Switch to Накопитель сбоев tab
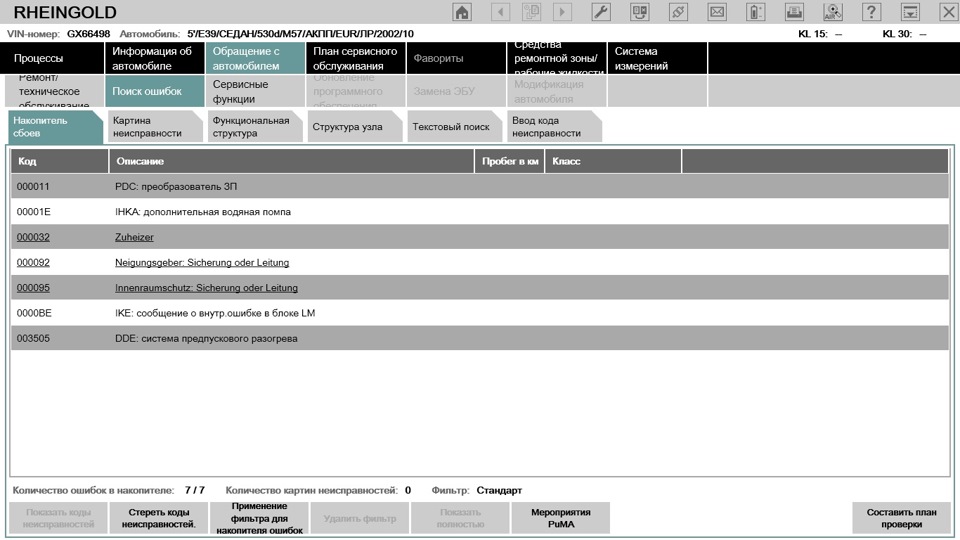The height and width of the screenshot is (540, 960). tap(55, 127)
